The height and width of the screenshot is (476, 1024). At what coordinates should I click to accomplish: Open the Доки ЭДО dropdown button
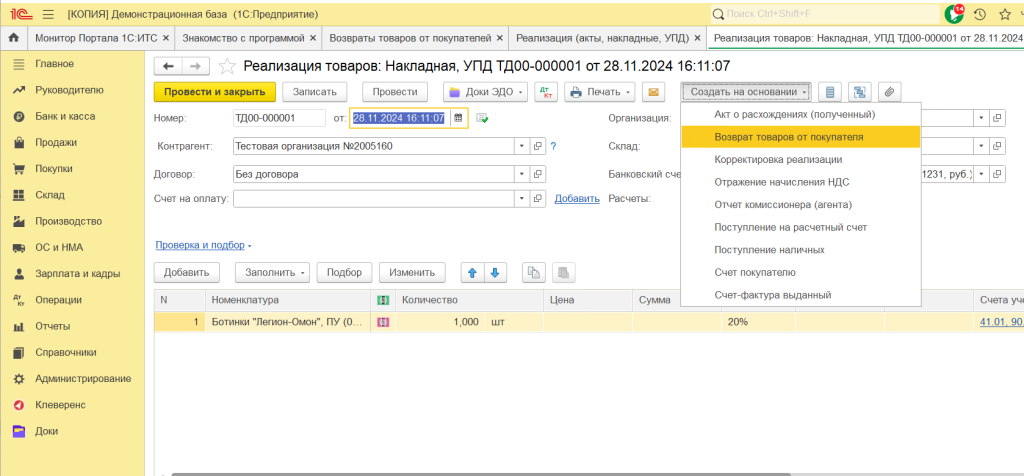point(485,92)
